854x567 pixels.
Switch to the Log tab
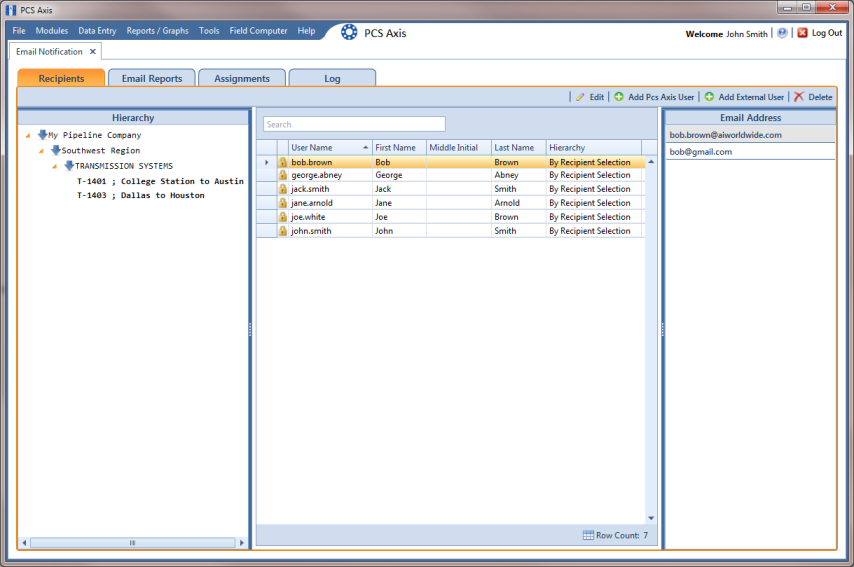[x=332, y=78]
